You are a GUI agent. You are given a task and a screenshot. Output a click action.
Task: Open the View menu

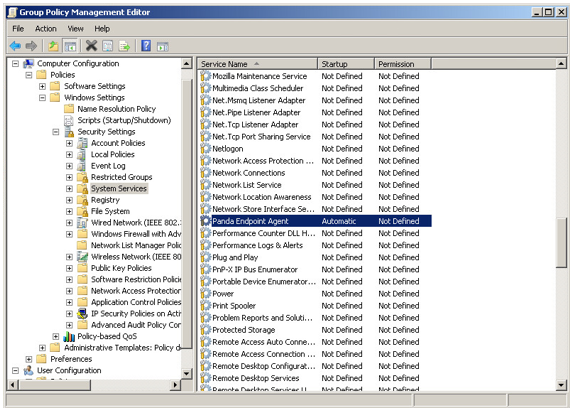pyautogui.click(x=75, y=28)
